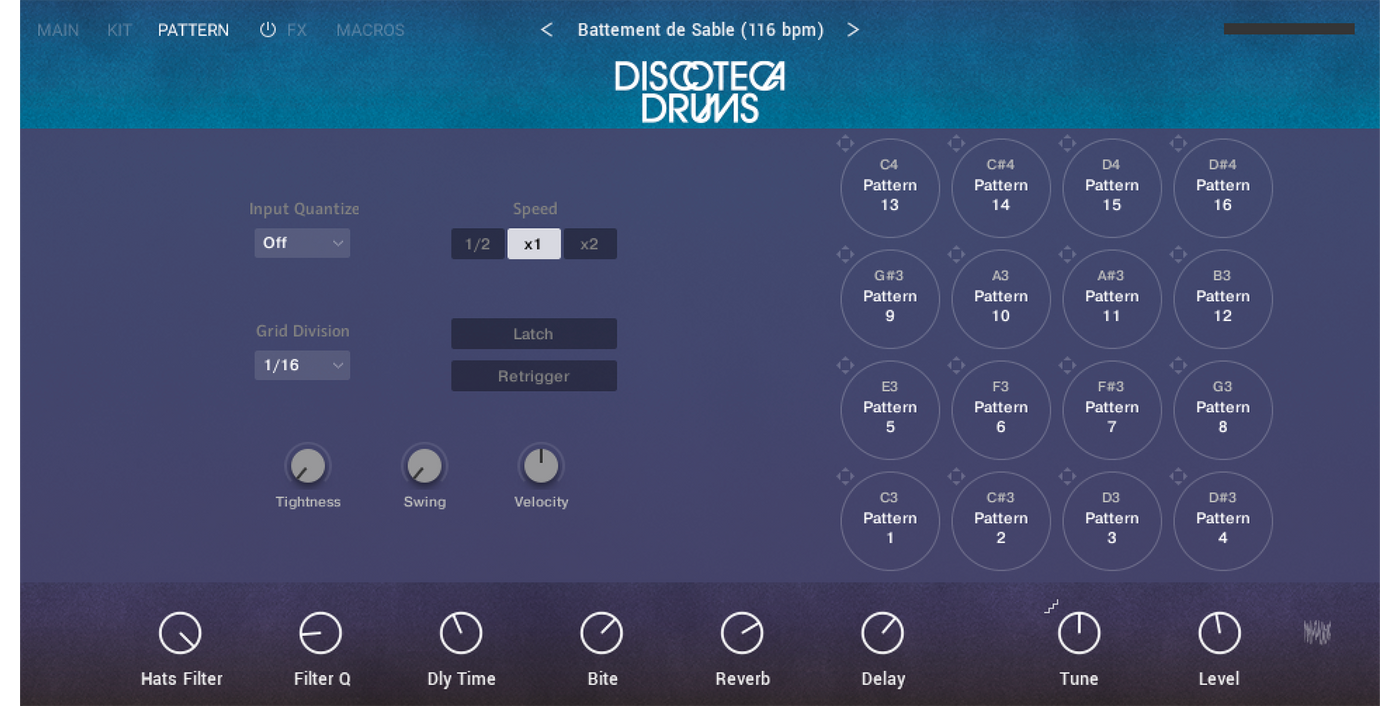Enable the Retrigger button
Screen dimensions: 1400x706
coord(534,376)
